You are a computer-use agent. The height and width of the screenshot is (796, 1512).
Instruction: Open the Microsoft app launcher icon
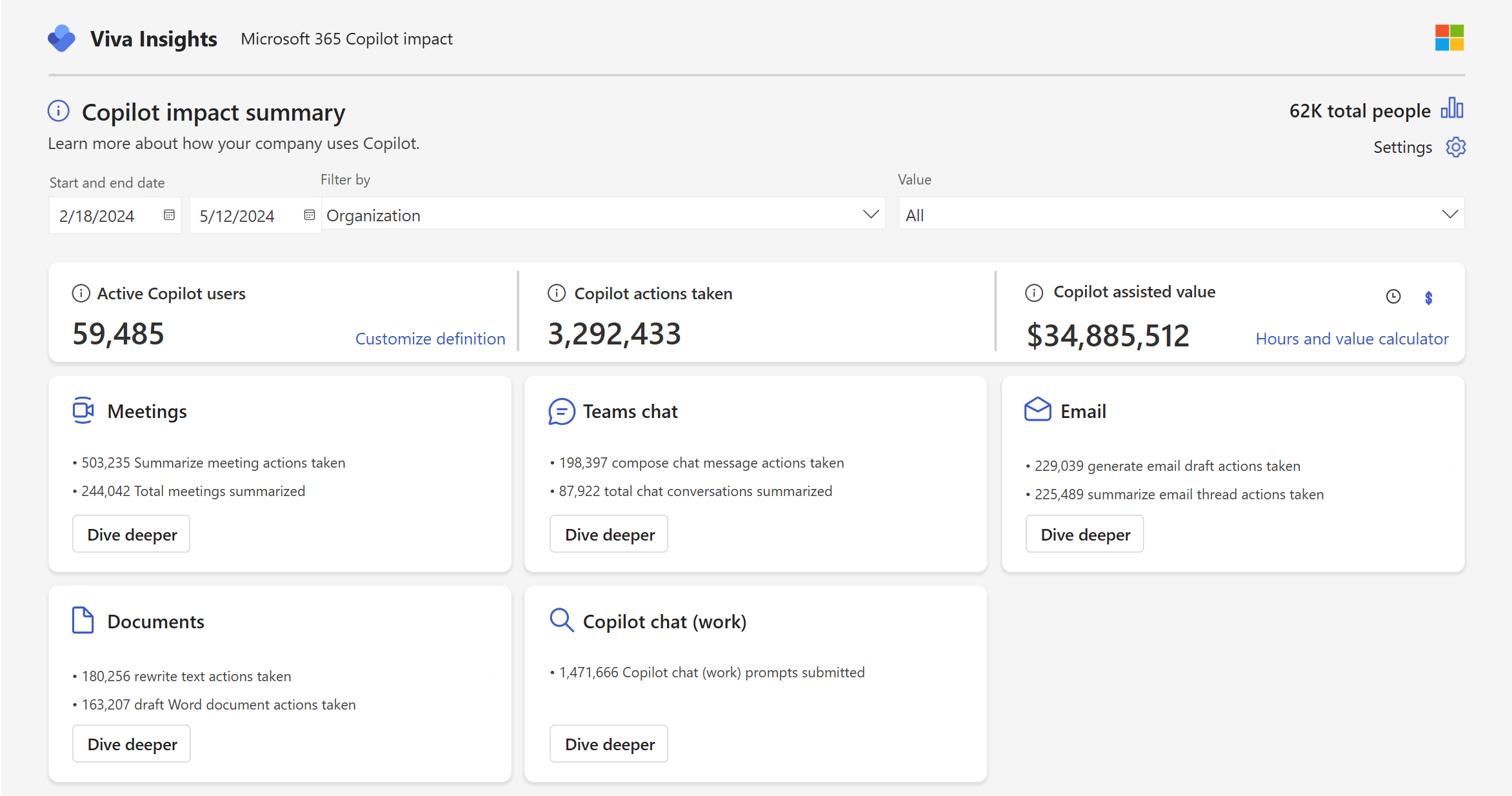tap(1449, 38)
